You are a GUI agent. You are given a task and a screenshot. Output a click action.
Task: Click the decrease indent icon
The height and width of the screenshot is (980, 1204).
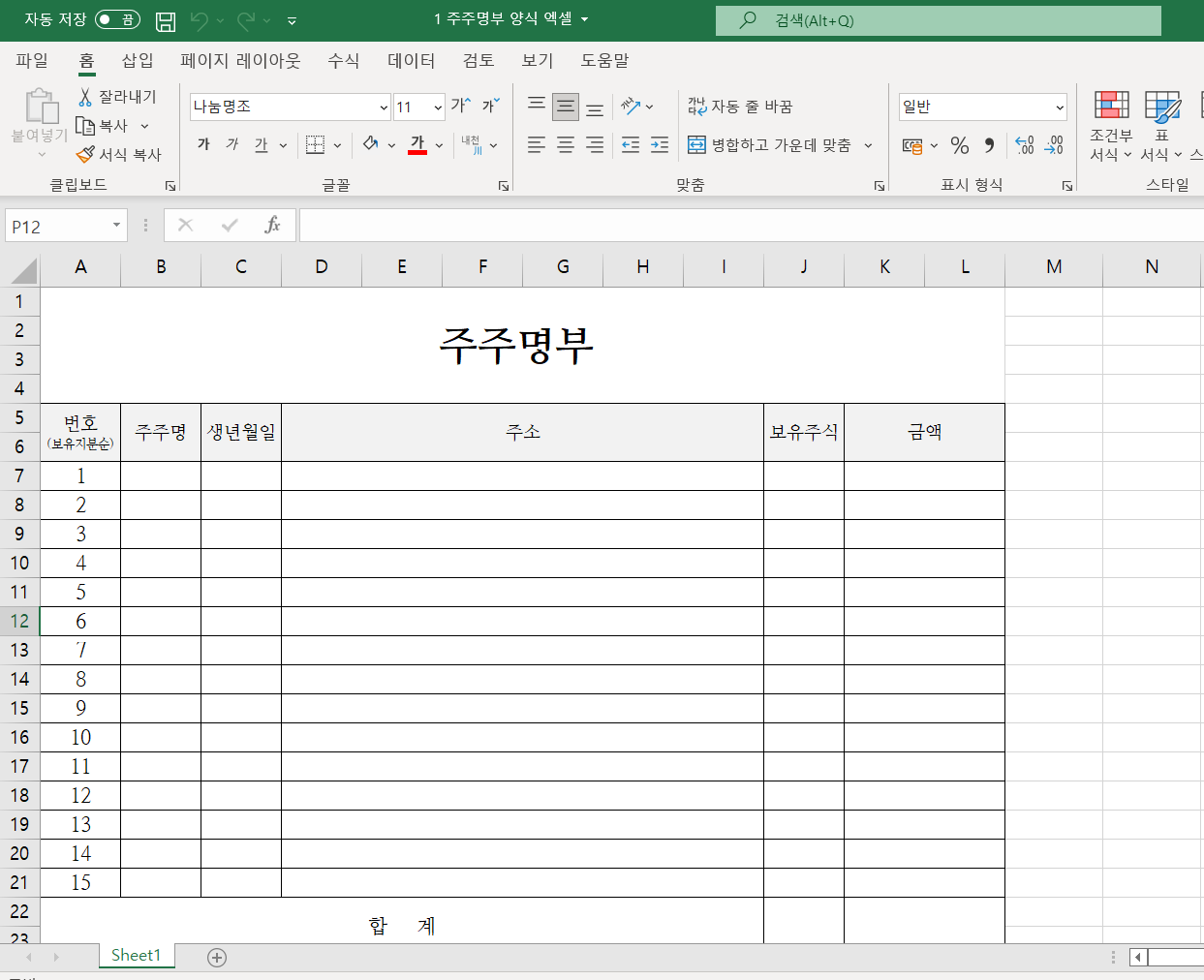631,145
